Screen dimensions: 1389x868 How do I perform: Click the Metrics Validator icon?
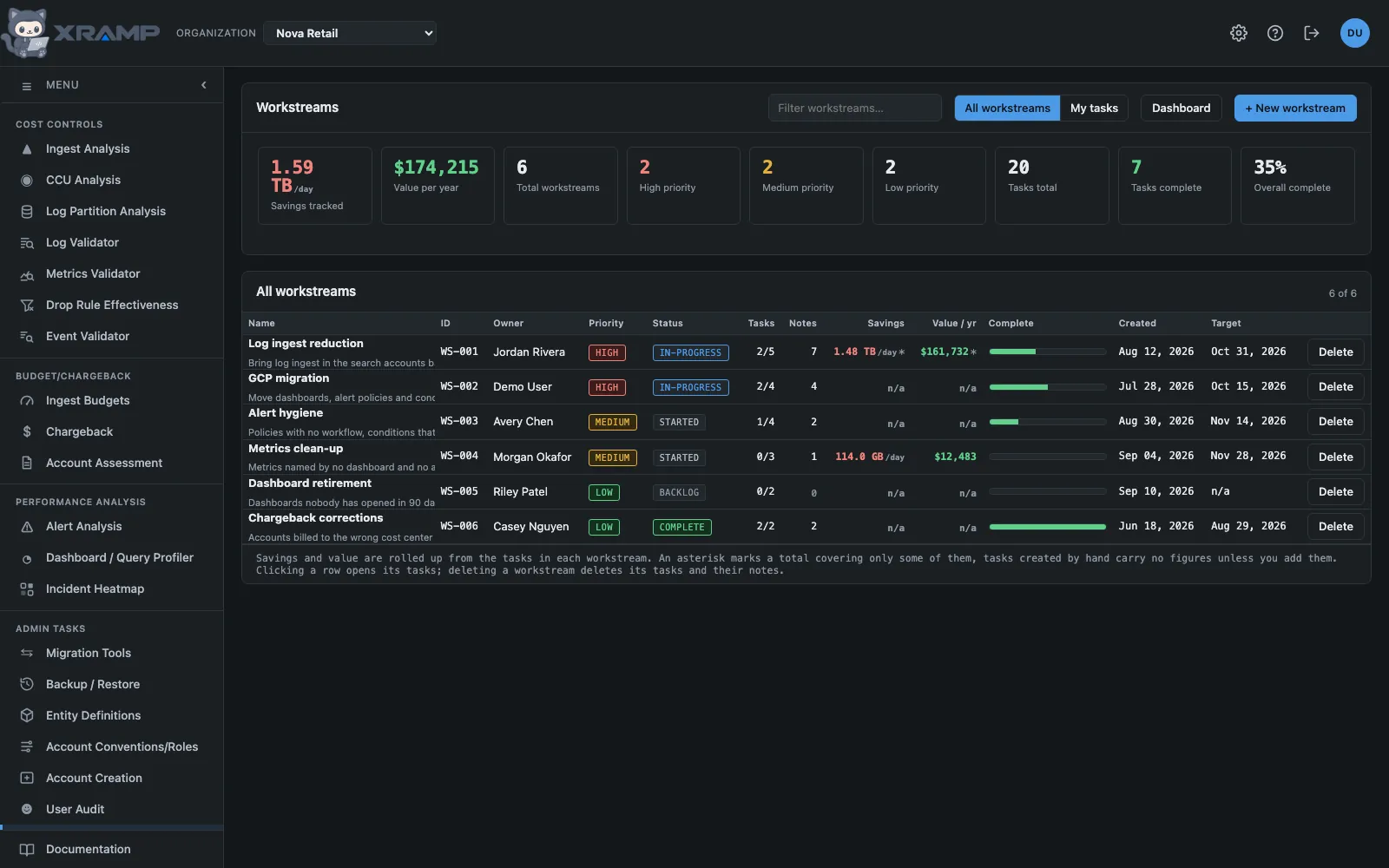[27, 274]
